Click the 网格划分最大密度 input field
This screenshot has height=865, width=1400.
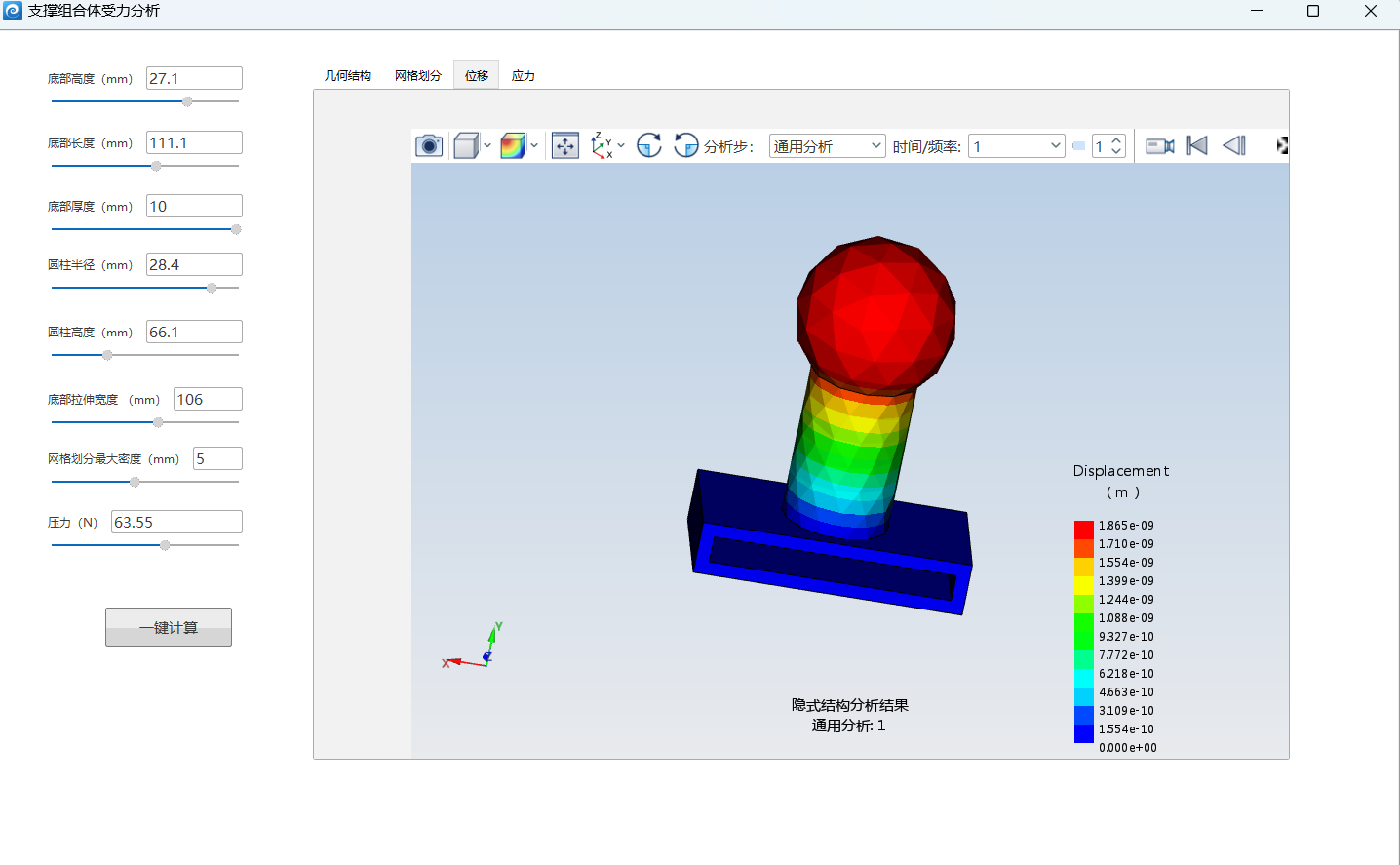[217, 458]
